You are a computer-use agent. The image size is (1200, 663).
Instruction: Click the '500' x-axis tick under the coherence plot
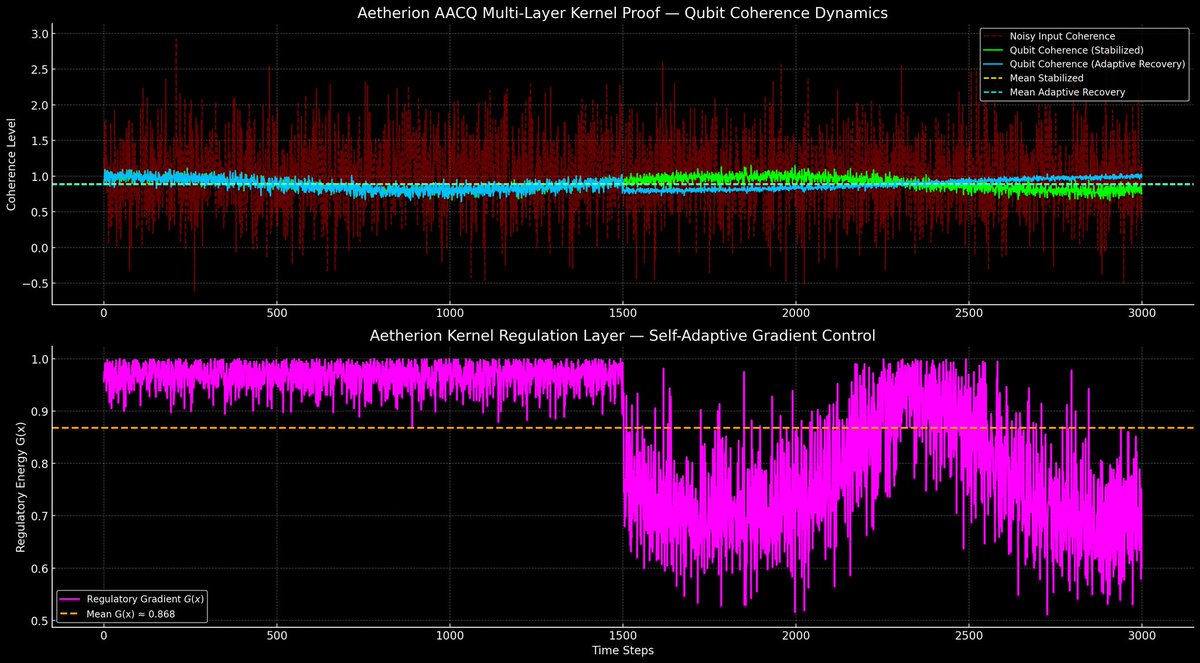(x=277, y=312)
